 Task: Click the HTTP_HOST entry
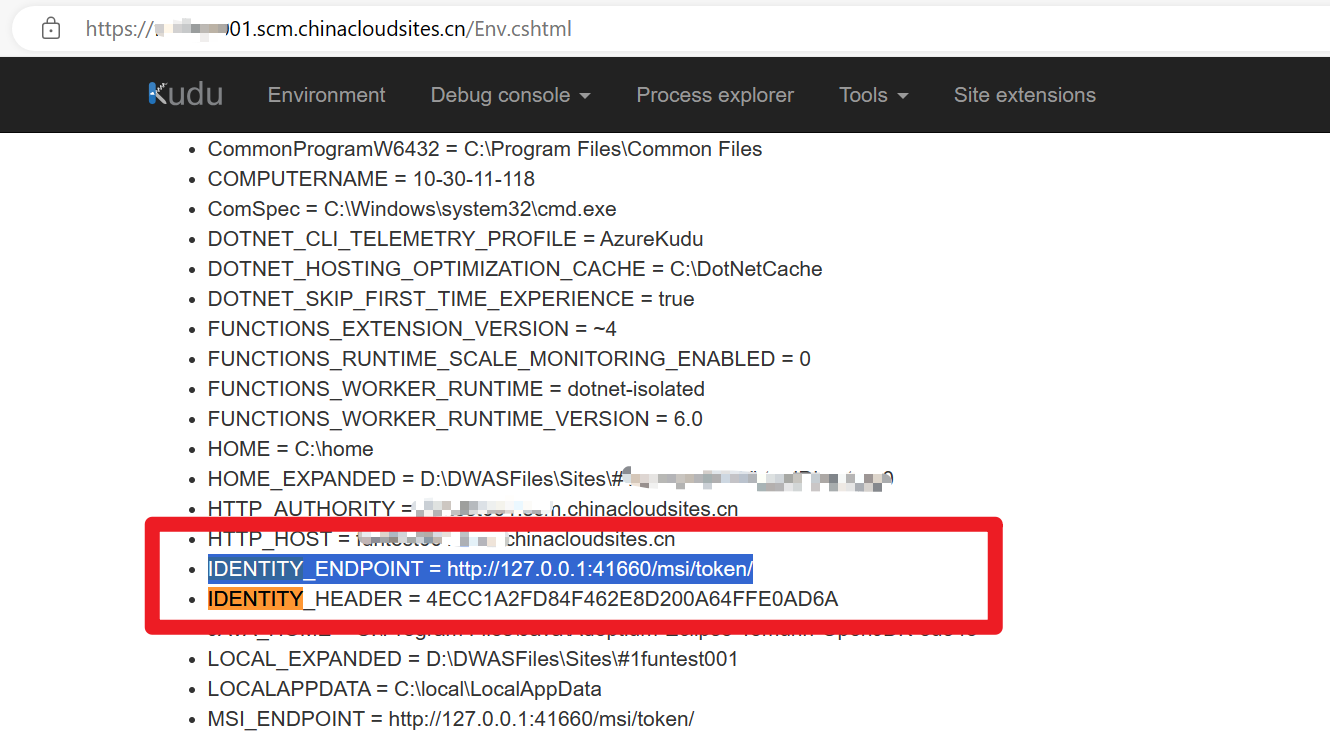(441, 539)
